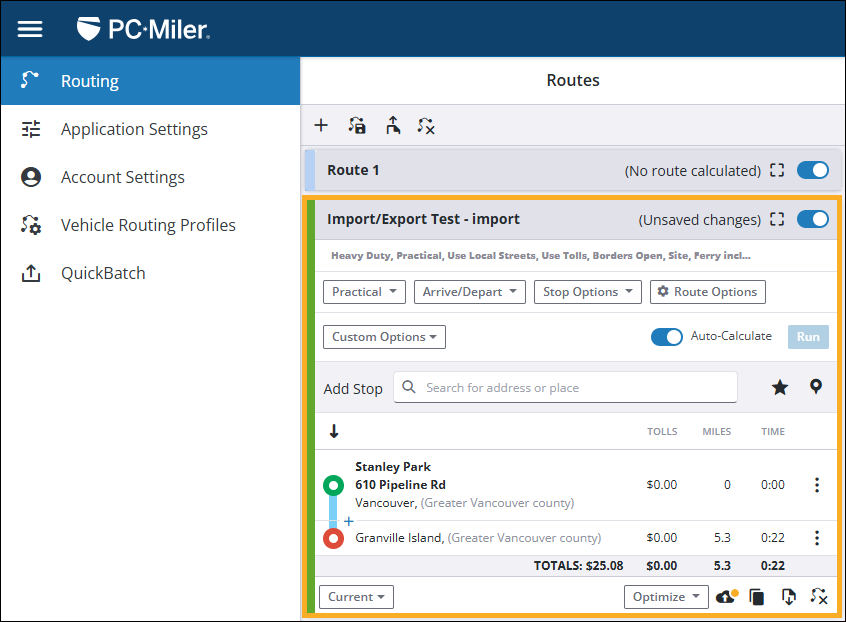Viewport: 846px width, 622px height.
Task: Click the route options summary line
Action: [x=541, y=256]
